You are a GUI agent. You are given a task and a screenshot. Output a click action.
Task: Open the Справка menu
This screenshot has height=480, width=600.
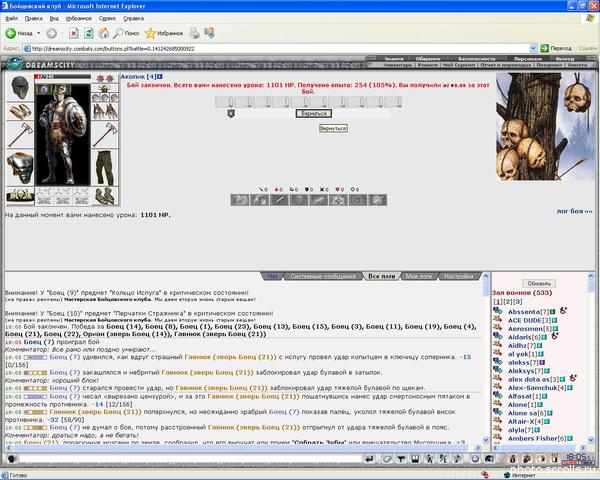[134, 18]
